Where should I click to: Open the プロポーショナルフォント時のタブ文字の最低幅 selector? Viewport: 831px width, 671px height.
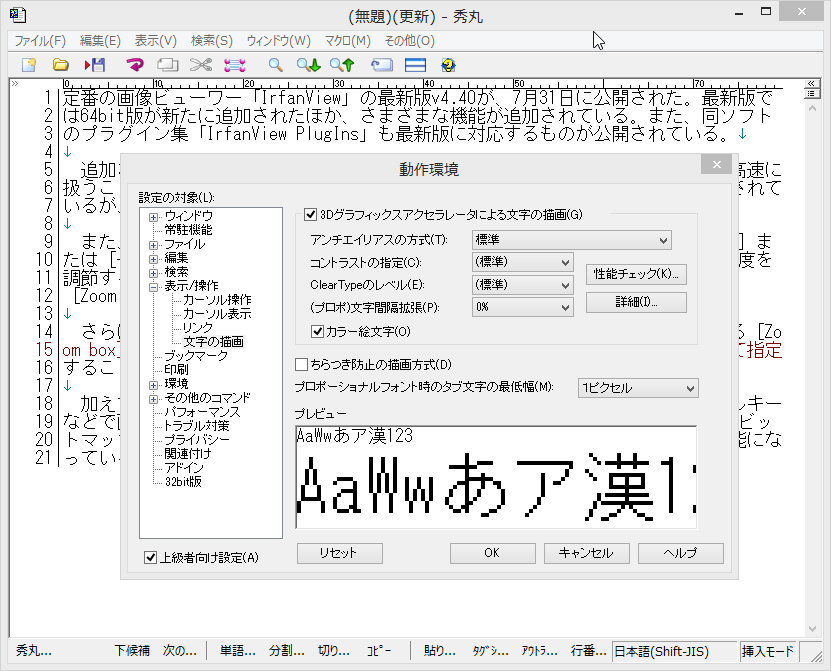[637, 388]
